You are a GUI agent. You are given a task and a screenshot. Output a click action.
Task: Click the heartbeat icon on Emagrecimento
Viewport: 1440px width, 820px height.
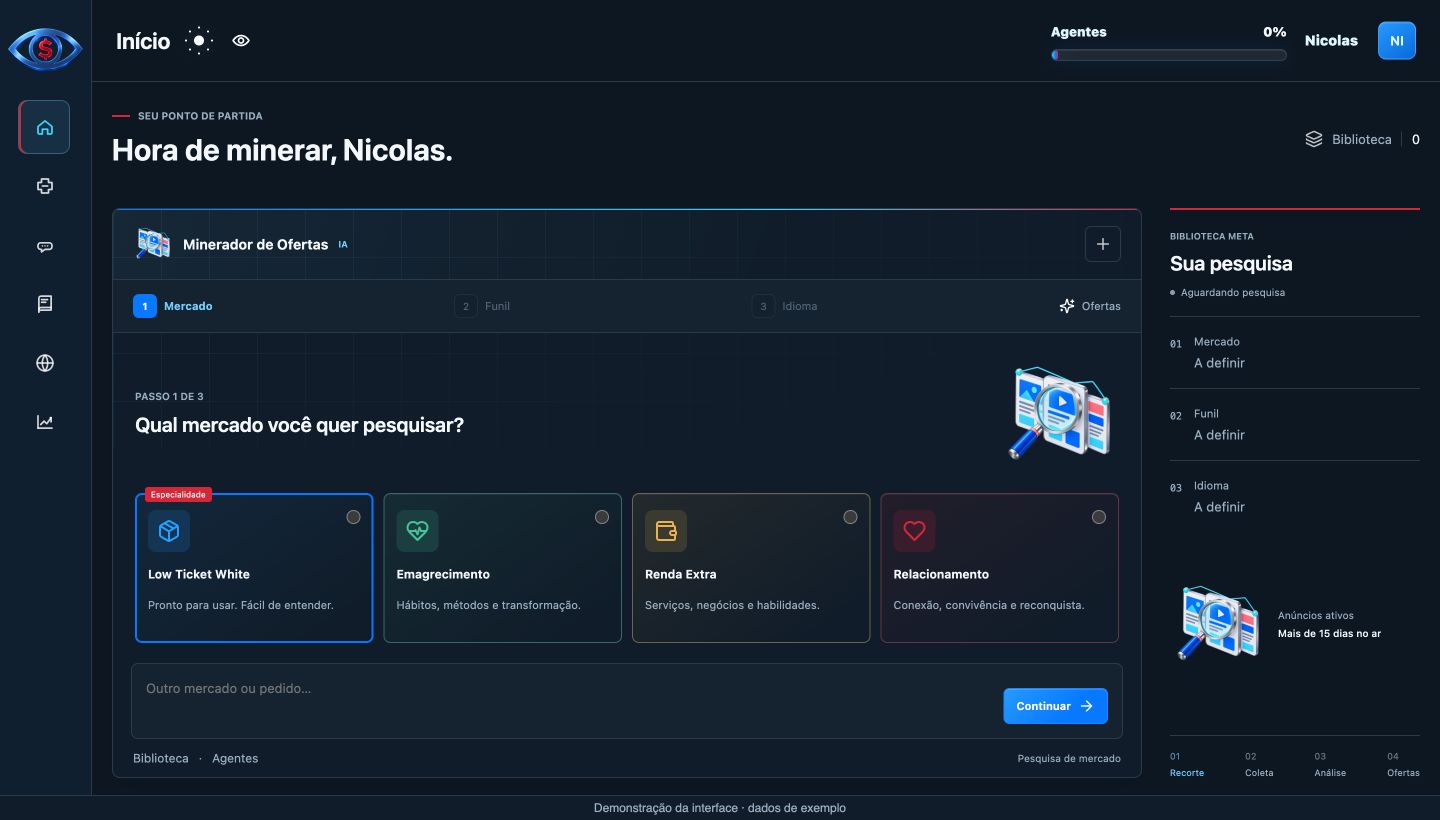(x=417, y=531)
